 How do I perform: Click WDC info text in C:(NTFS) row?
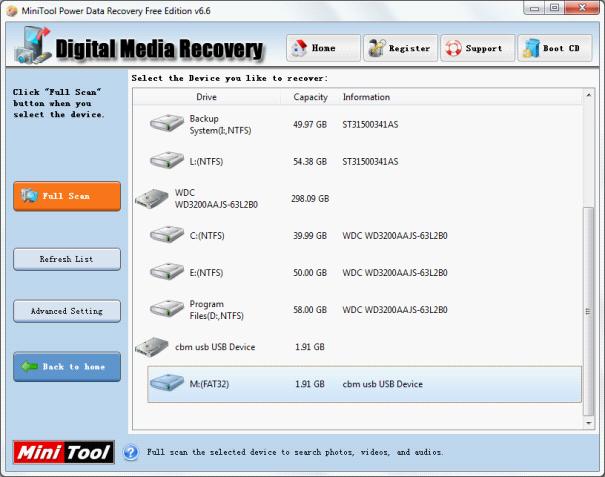pyautogui.click(x=395, y=235)
